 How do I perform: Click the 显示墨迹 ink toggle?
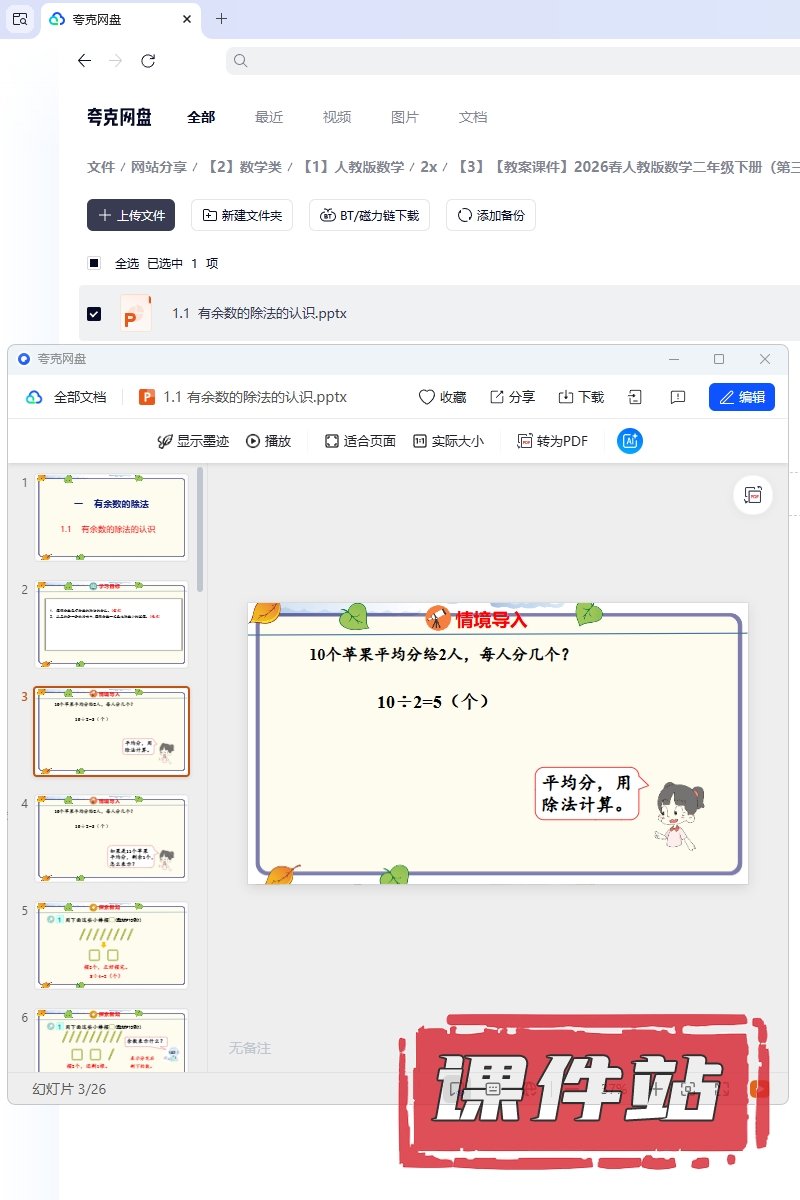point(193,441)
